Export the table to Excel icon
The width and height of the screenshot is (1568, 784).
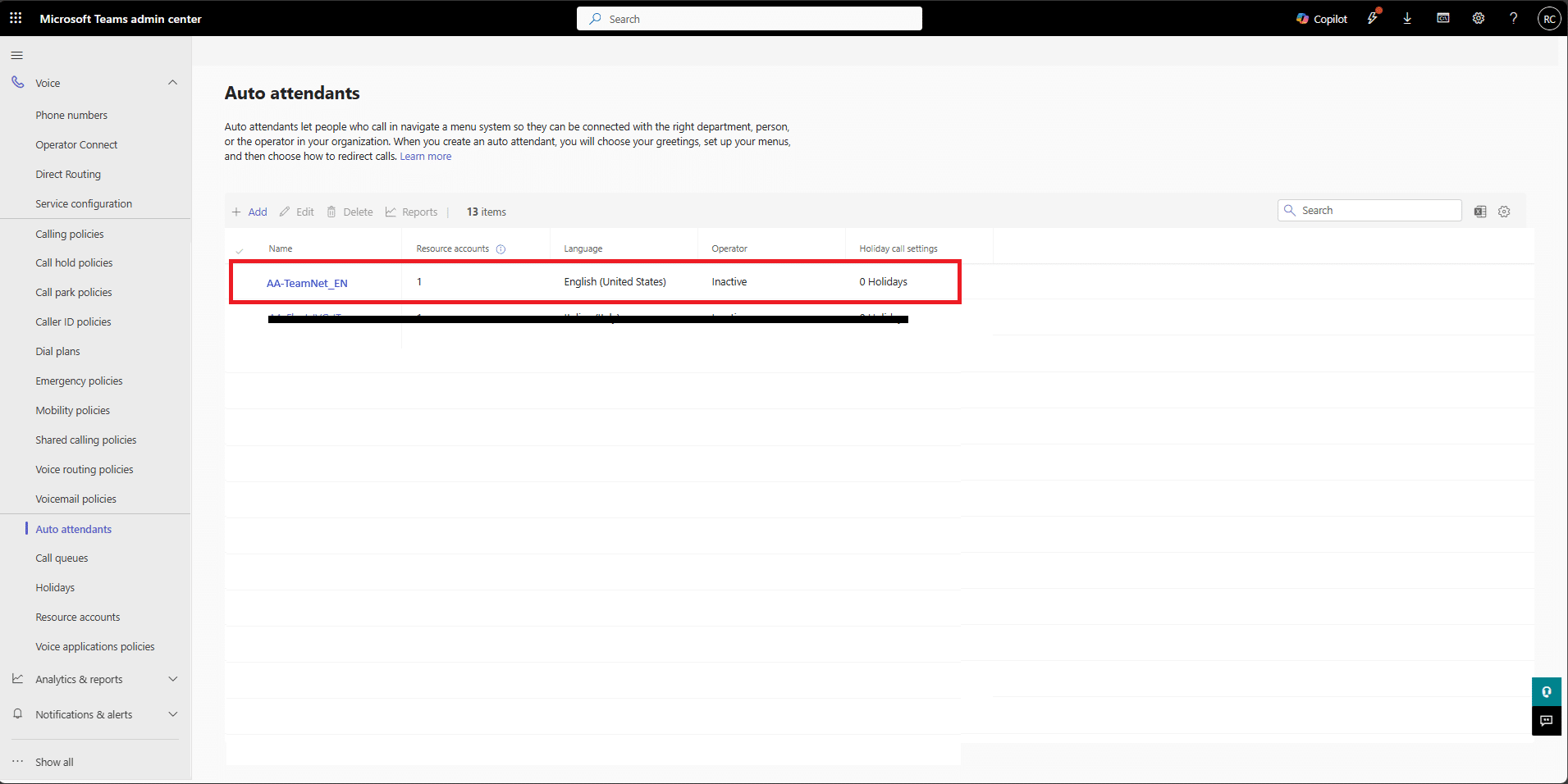(1479, 212)
